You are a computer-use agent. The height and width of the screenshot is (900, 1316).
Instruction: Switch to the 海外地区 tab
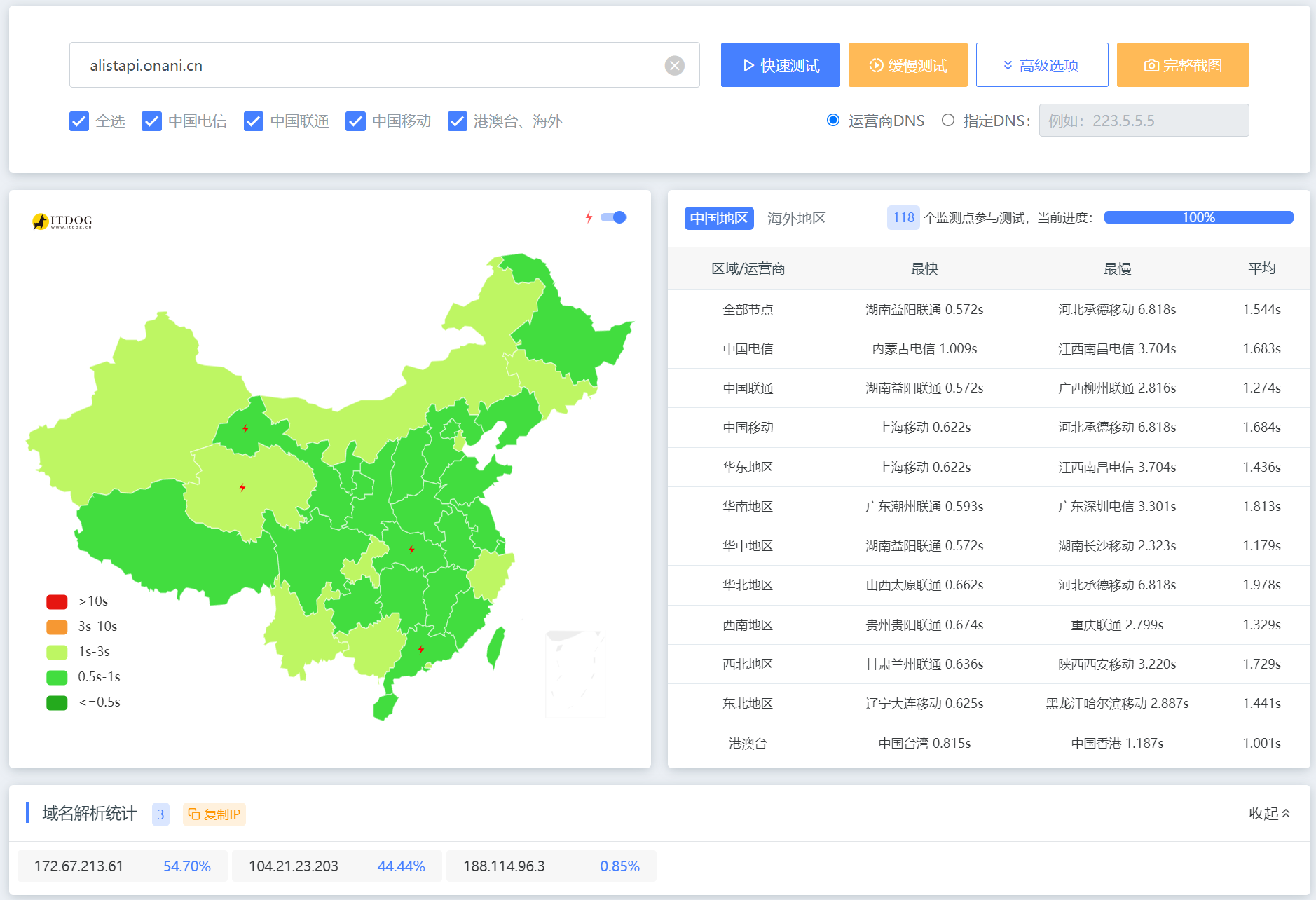797,218
